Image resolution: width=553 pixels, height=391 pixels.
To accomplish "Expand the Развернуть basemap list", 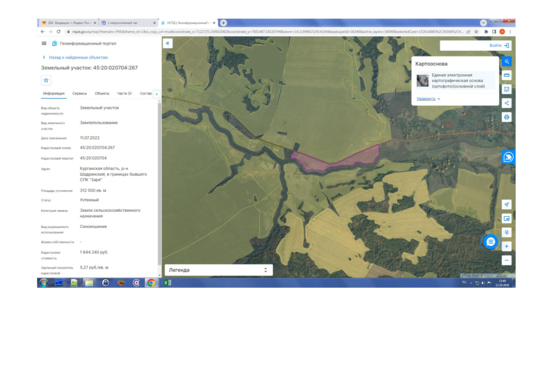I will pyautogui.click(x=428, y=99).
